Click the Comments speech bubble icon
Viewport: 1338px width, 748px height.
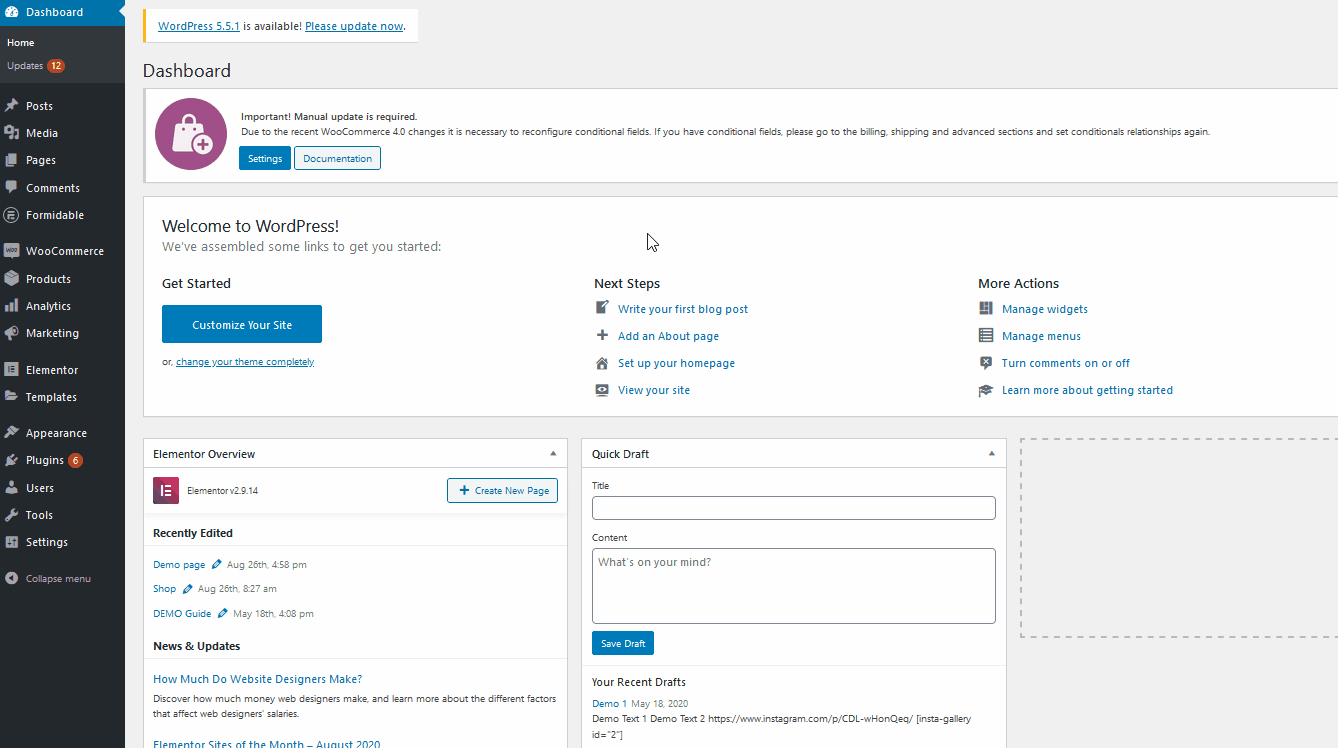11,187
